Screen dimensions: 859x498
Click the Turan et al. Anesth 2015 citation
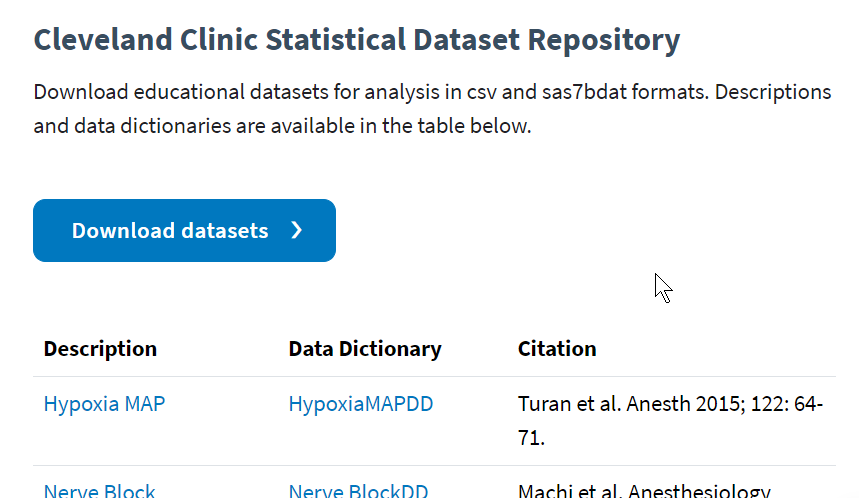[x=670, y=421]
